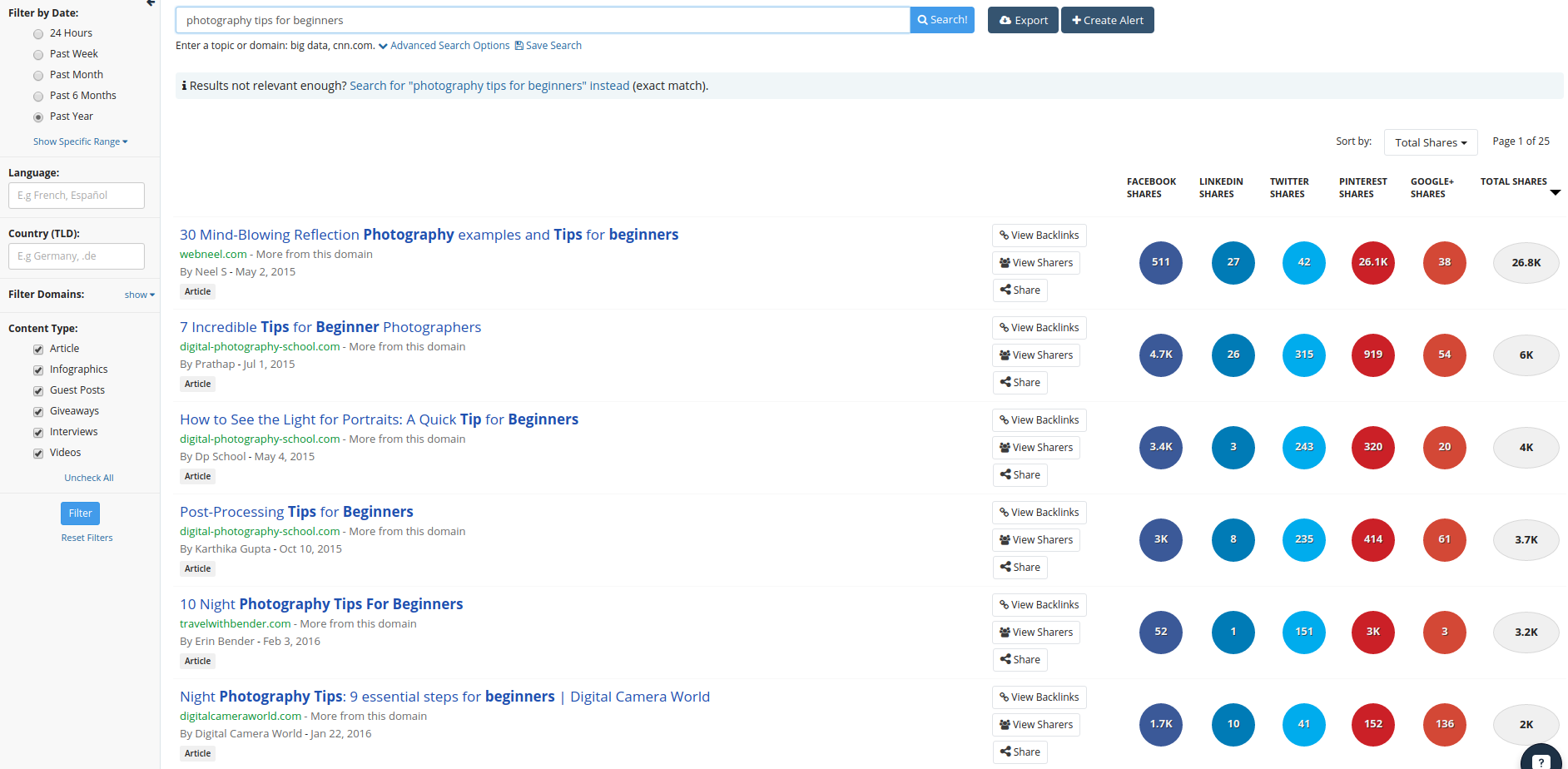This screenshot has width=1568, height=769.
Task: Click the Total Shares column sort arrow
Action: [x=1556, y=192]
